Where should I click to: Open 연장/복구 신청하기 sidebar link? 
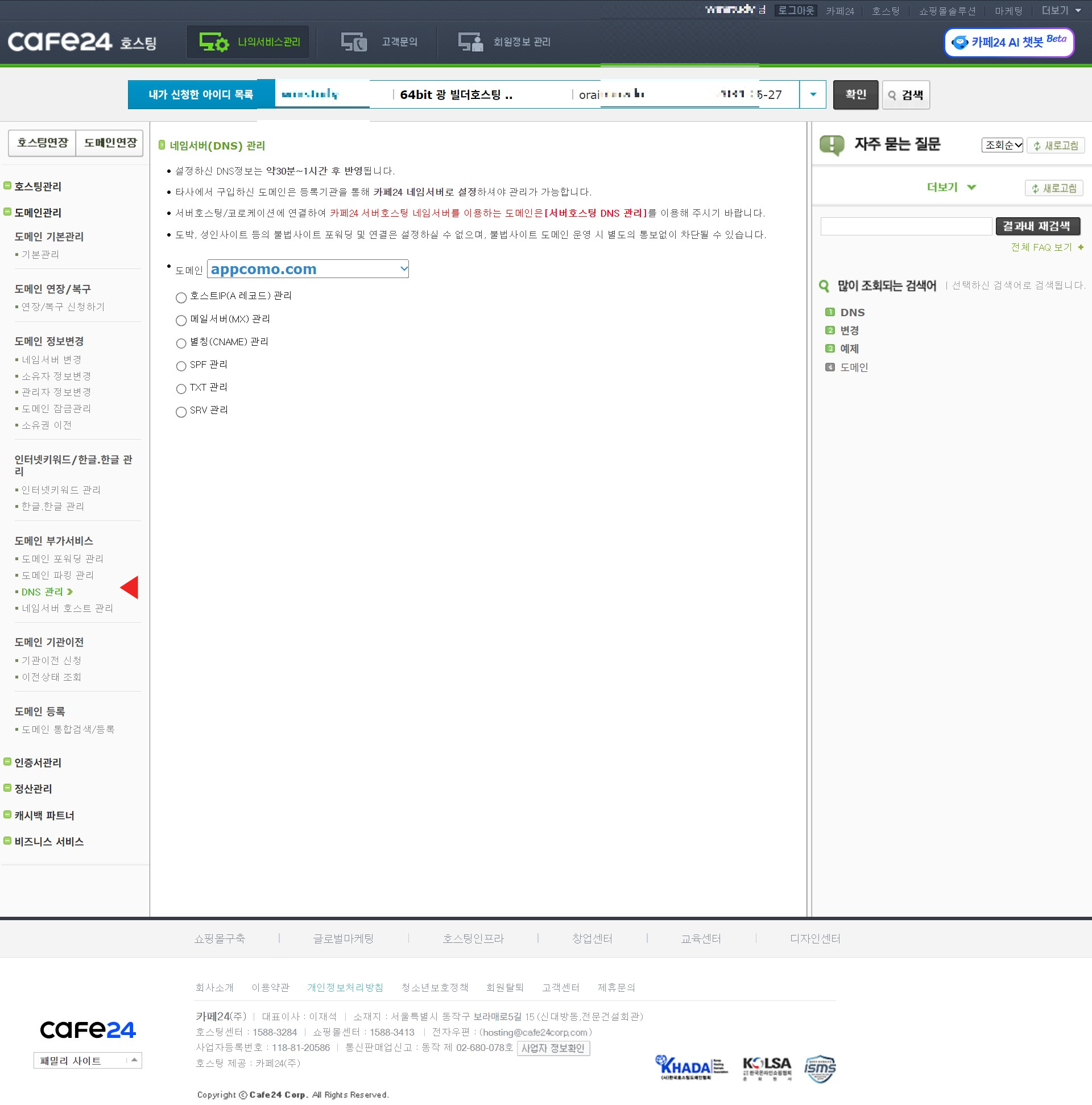coord(63,307)
